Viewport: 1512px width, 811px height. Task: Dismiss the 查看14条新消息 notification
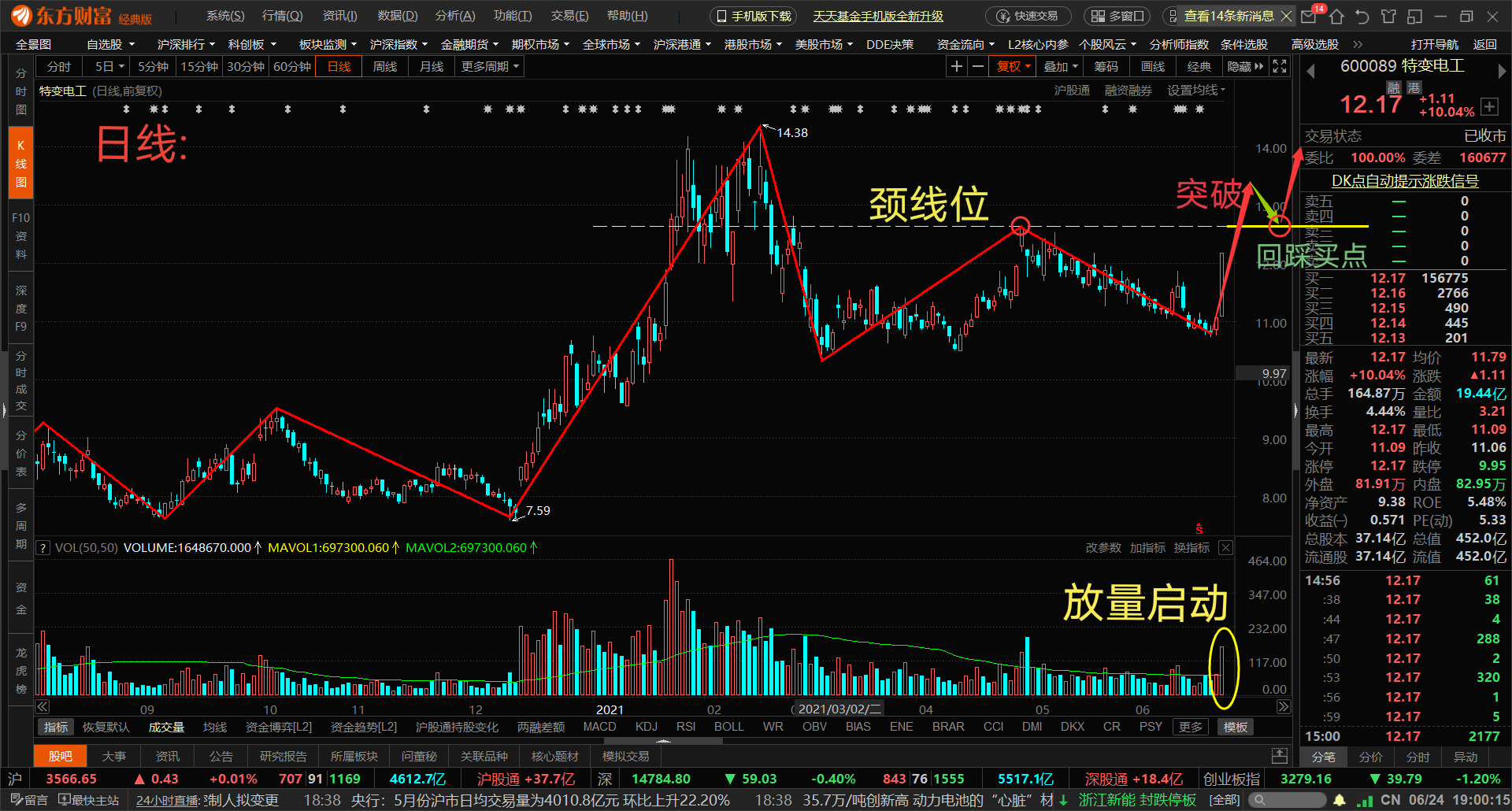click(1286, 16)
